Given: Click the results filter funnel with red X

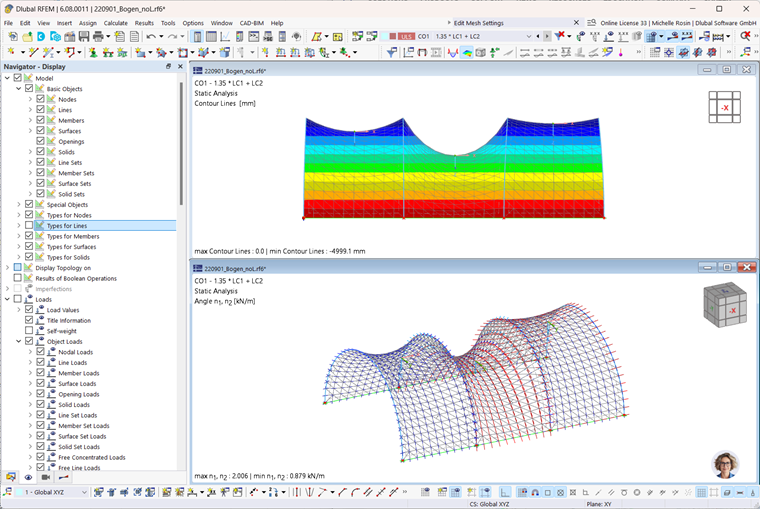Looking at the screenshot, I should [x=560, y=36].
